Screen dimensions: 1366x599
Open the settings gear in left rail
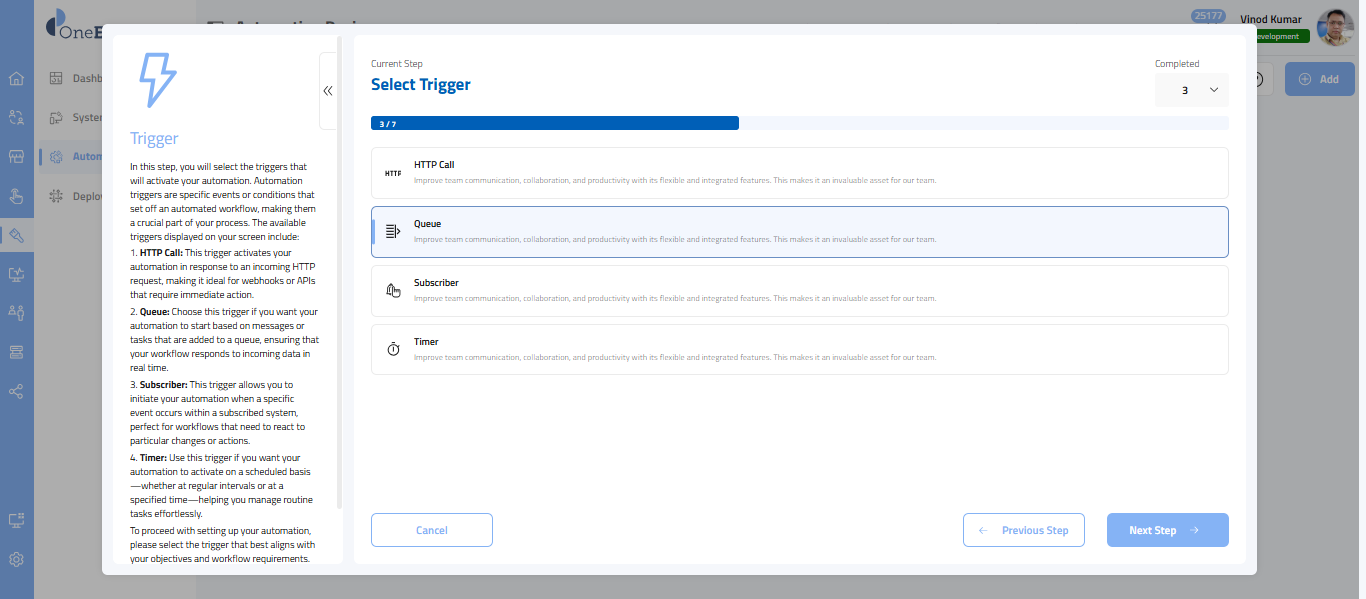[16, 560]
